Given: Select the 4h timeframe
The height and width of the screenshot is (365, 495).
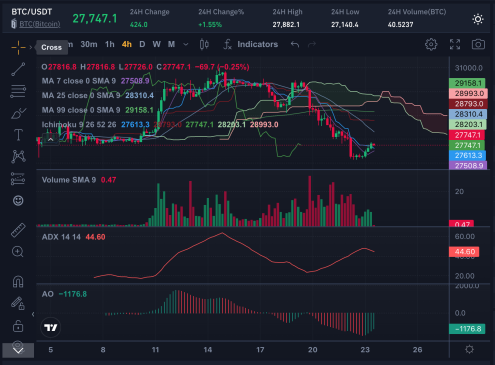Looking at the screenshot, I should [127, 44].
